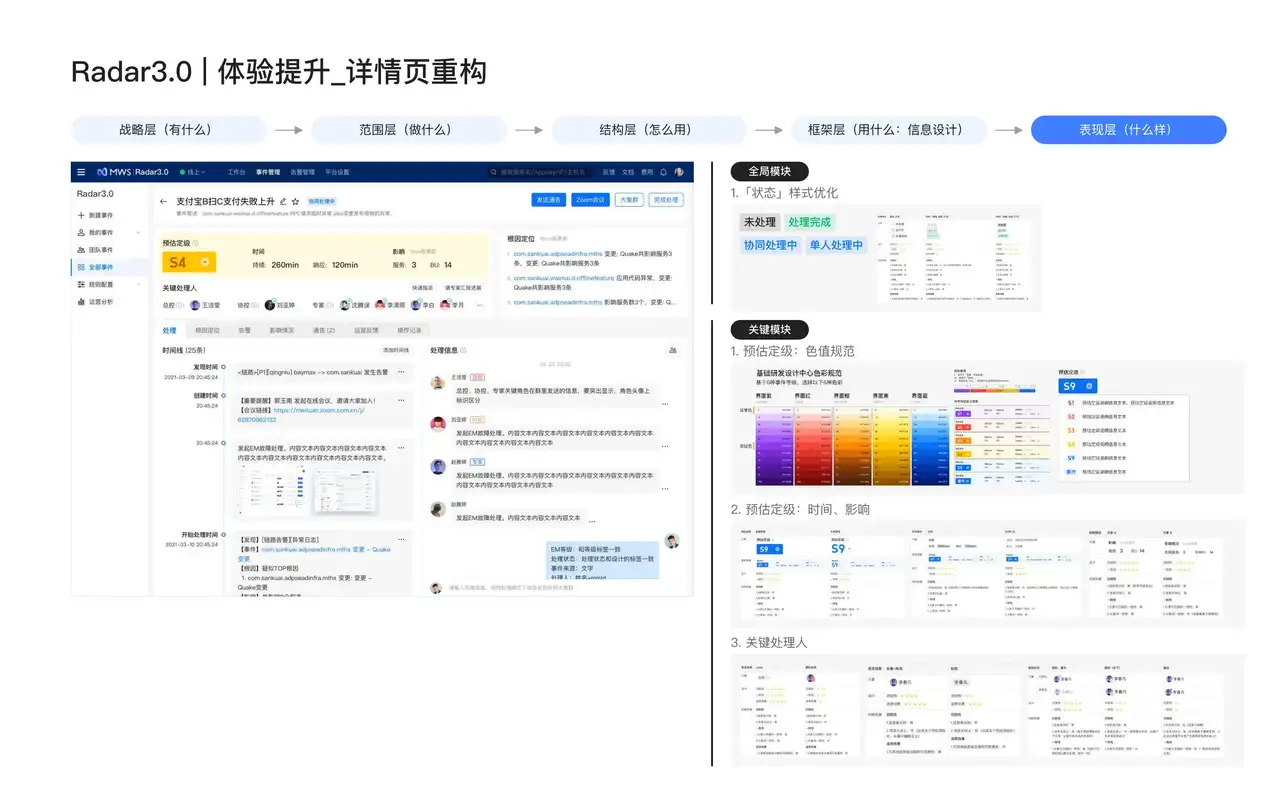
Task: Click the 协同处理中 status tag sample
Action: point(771,245)
